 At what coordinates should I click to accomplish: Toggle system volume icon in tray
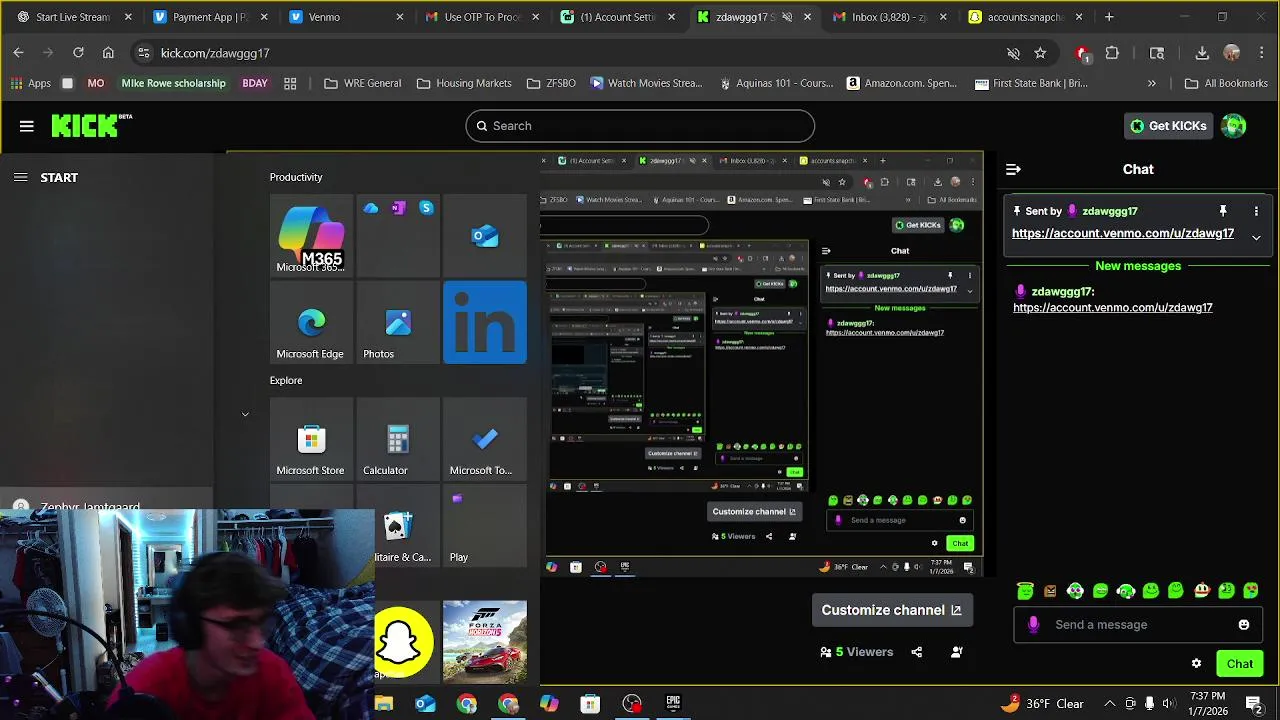1169,704
